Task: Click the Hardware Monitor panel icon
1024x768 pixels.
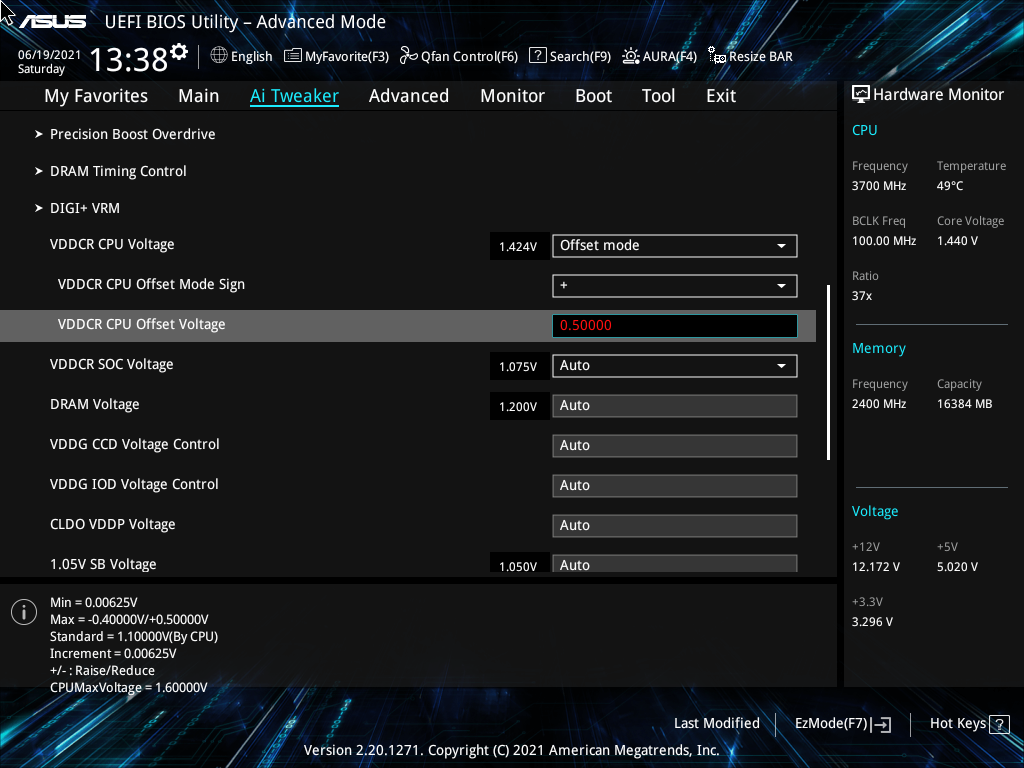Action: [x=861, y=93]
